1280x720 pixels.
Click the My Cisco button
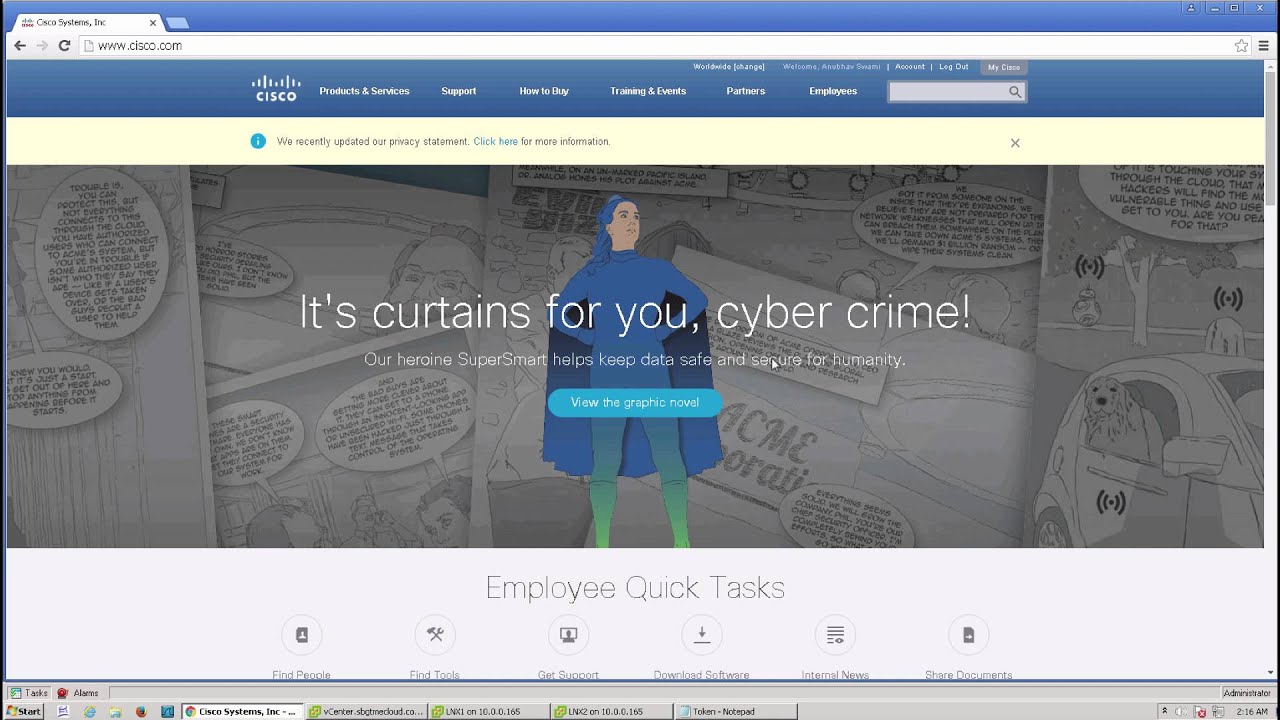[1004, 67]
